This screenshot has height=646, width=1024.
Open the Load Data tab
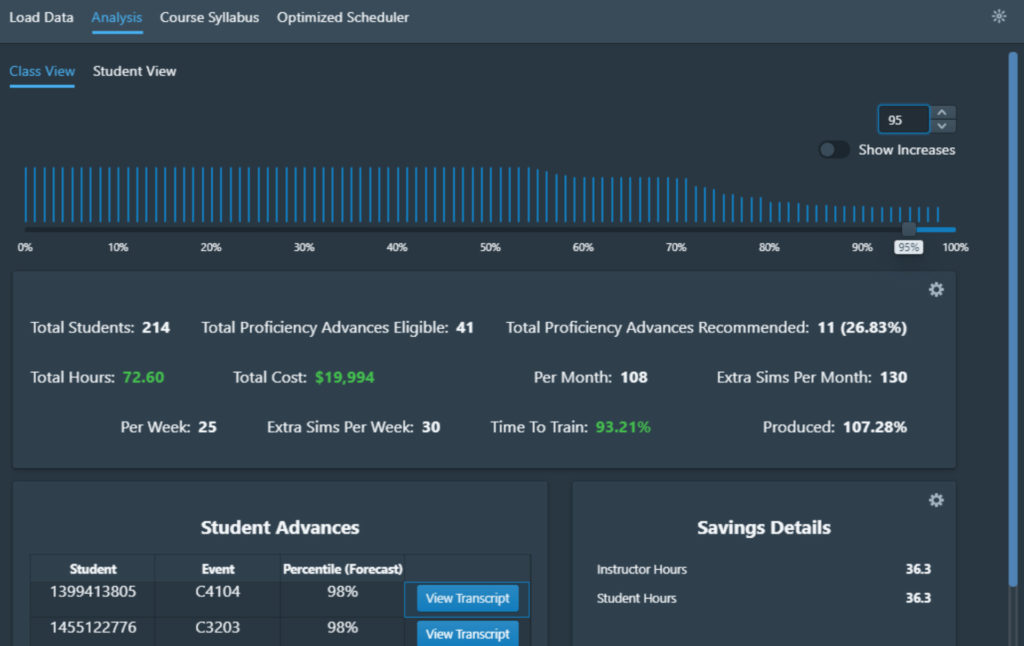[41, 17]
